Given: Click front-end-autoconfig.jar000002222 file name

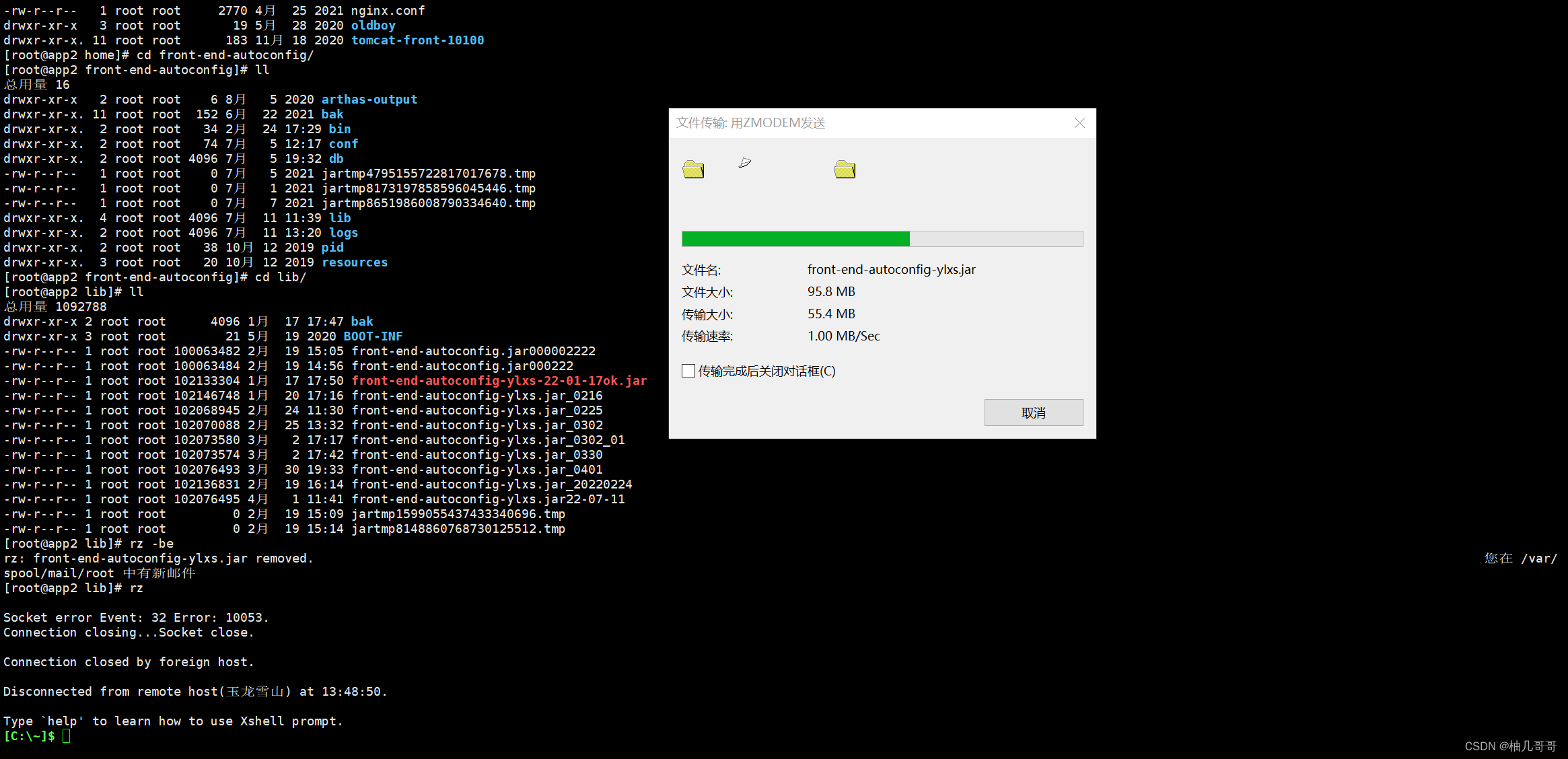Looking at the screenshot, I should (474, 351).
